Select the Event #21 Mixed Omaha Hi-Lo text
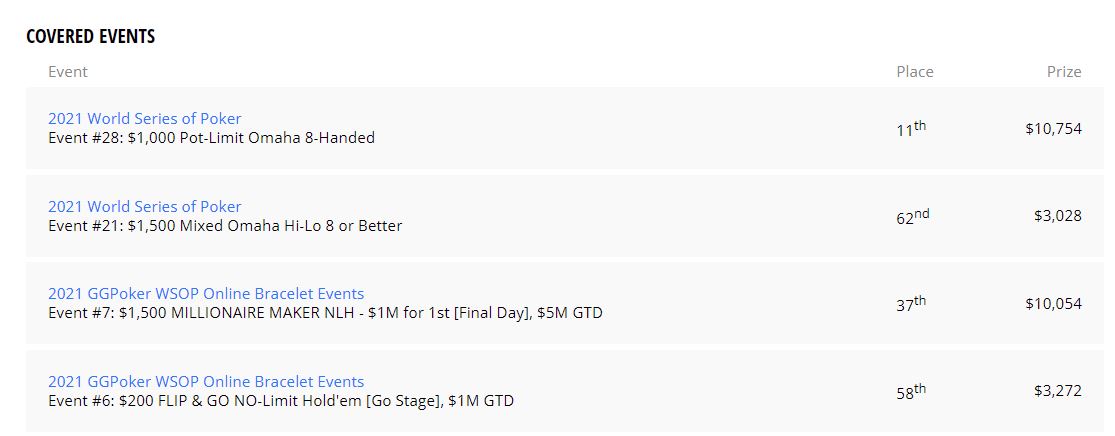This screenshot has height=436, width=1115. pos(225,226)
